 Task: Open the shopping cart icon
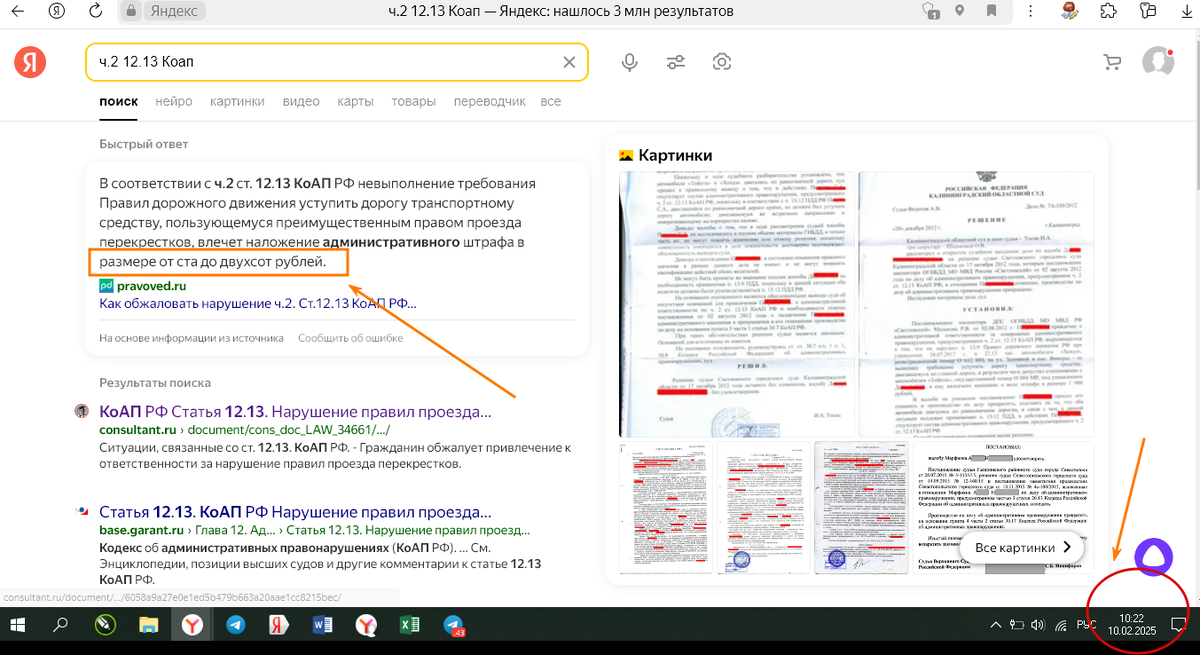click(1111, 62)
